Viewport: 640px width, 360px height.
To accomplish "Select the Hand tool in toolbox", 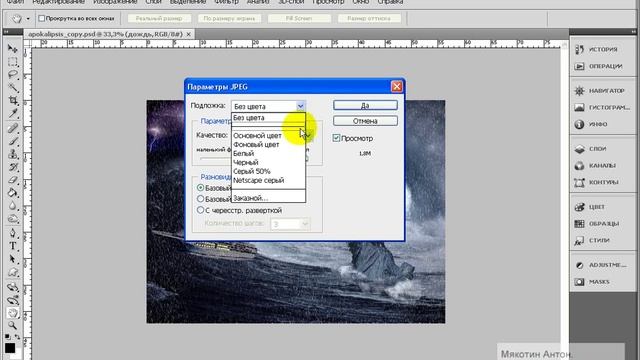I will [x=13, y=313].
